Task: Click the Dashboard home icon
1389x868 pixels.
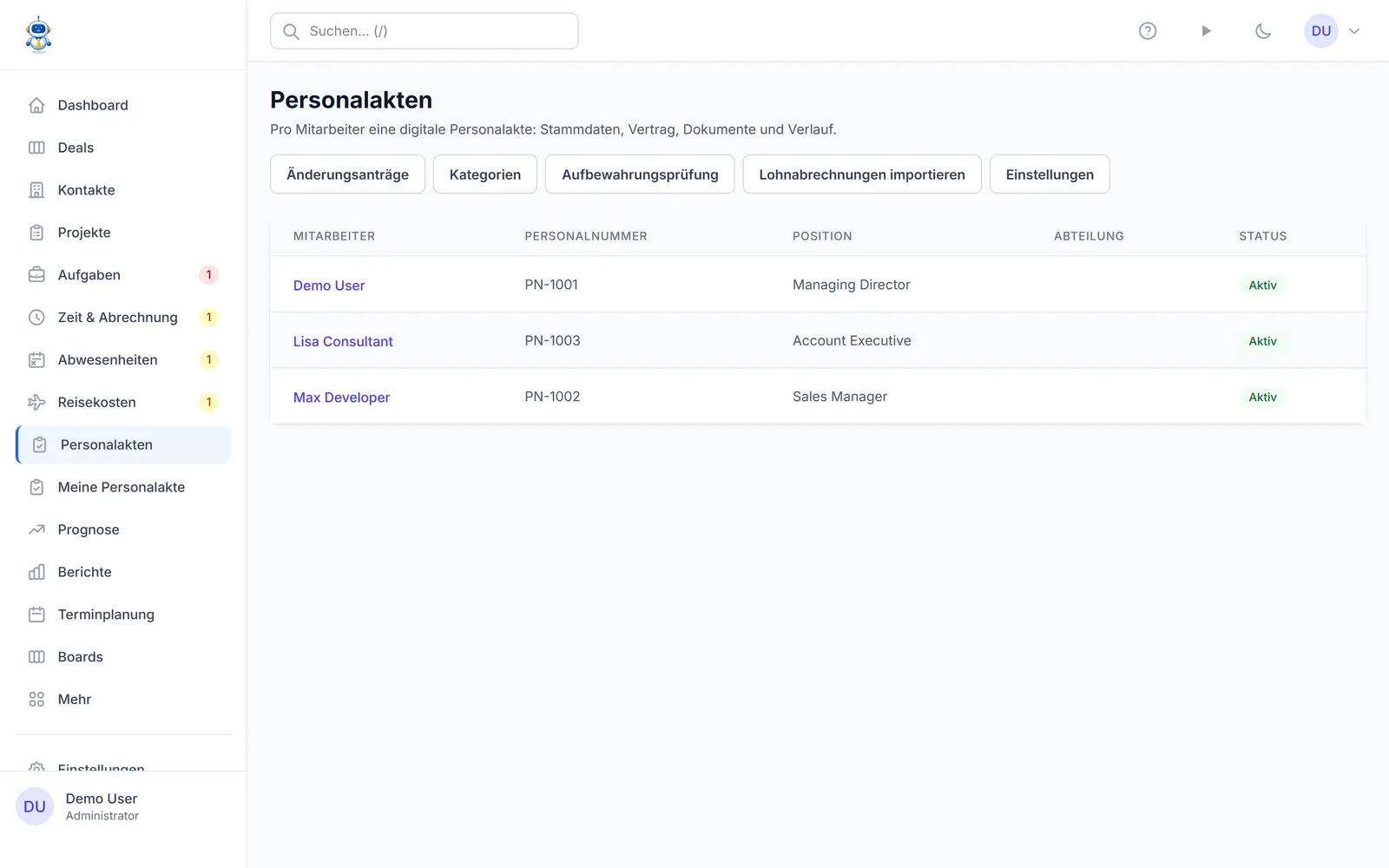Action: pyautogui.click(x=36, y=105)
